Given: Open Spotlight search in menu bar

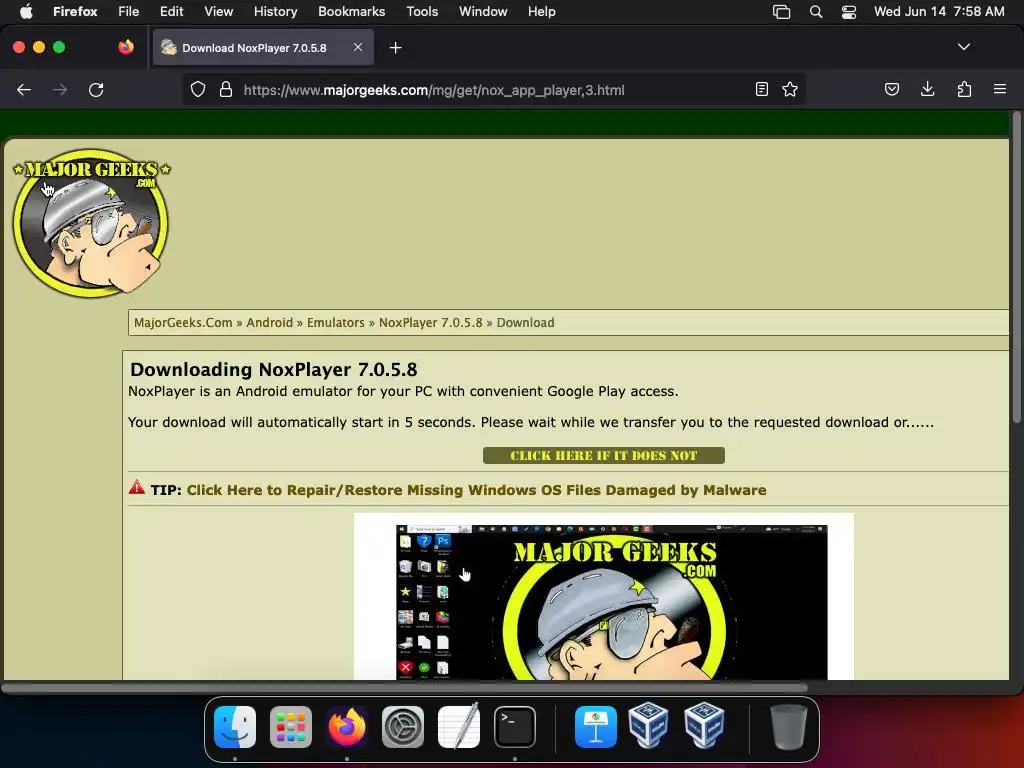Looking at the screenshot, I should pyautogui.click(x=816, y=12).
